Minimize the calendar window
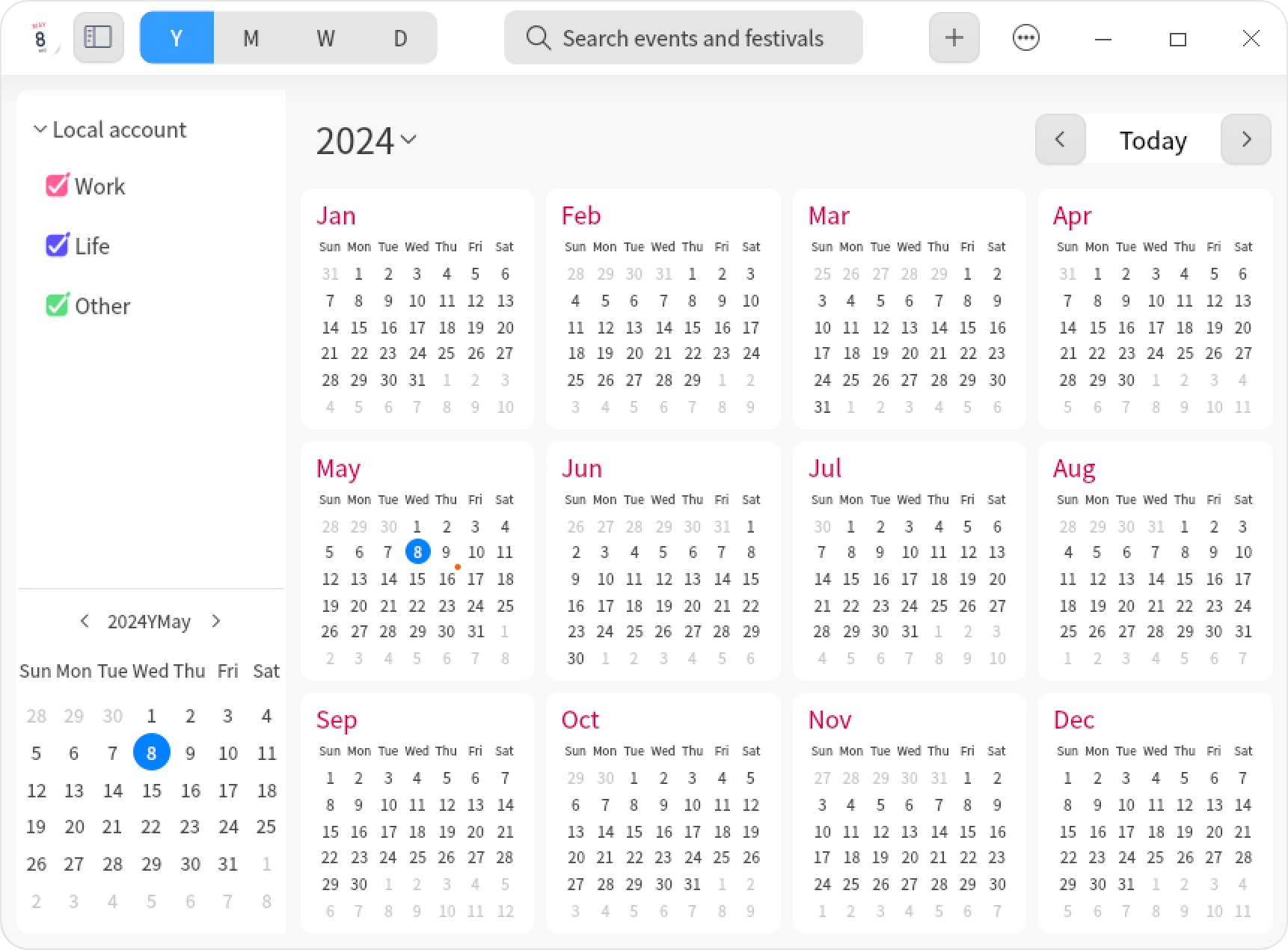The width and height of the screenshot is (1288, 950). [x=1103, y=39]
